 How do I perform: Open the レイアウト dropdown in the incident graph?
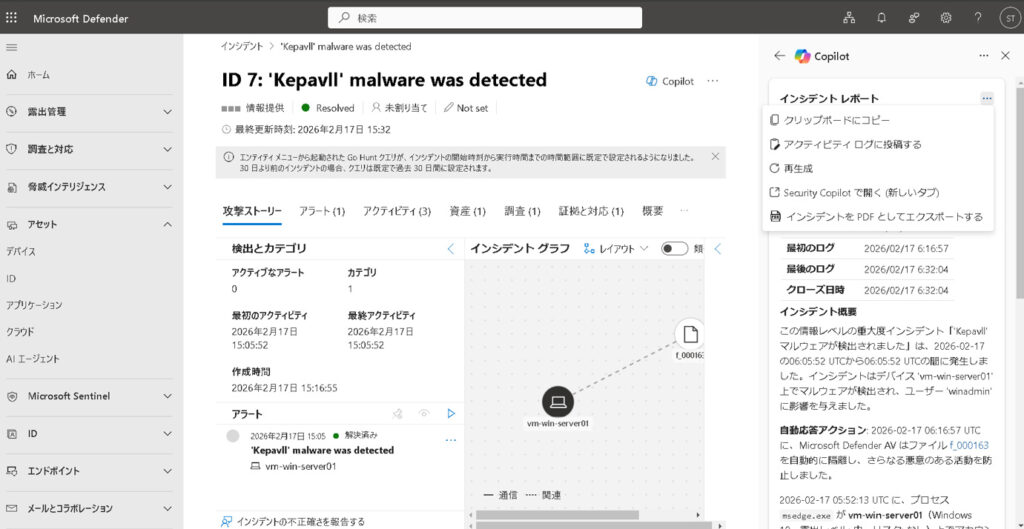pos(616,248)
